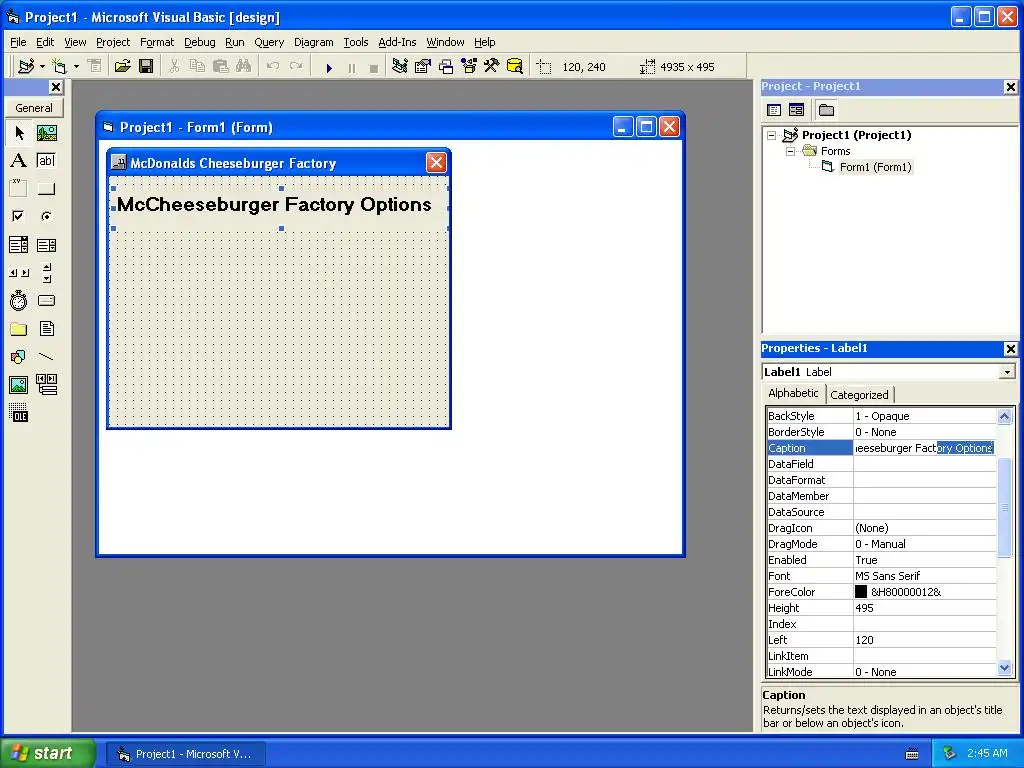Image resolution: width=1024 pixels, height=768 pixels.
Task: Start the program with Run arrow
Action: coord(329,67)
